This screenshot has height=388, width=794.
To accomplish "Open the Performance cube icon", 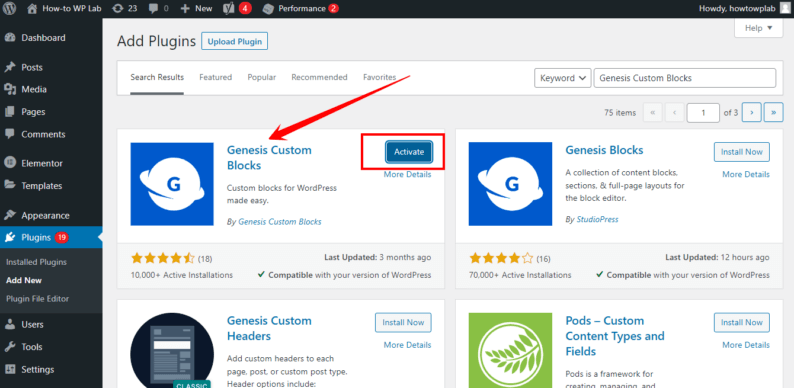I will (x=268, y=9).
